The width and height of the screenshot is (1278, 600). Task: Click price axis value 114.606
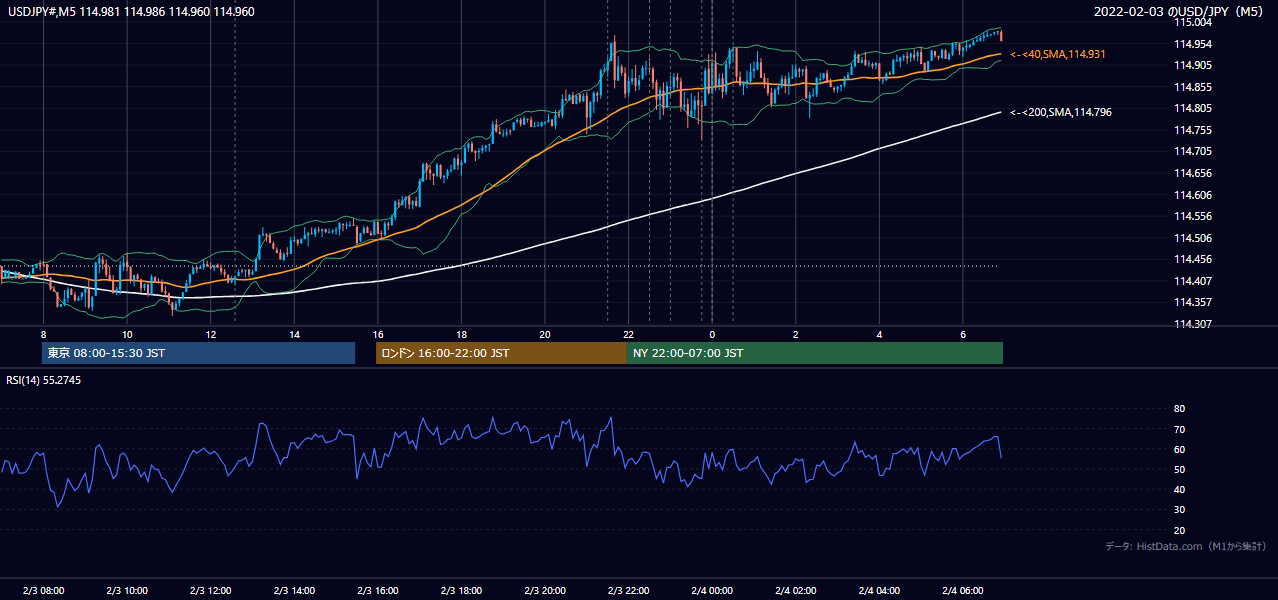[1192, 195]
